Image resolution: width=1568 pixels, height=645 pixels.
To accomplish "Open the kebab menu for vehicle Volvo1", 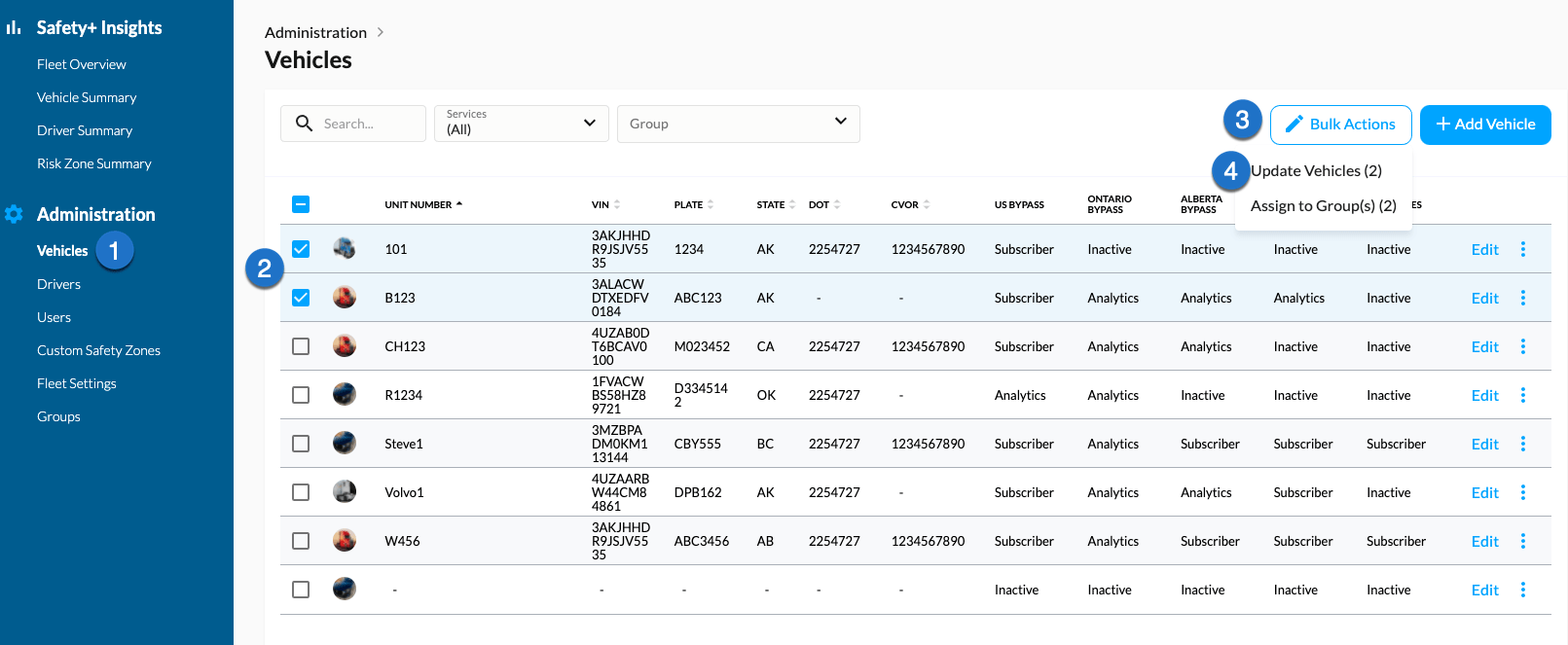I will click(x=1523, y=492).
